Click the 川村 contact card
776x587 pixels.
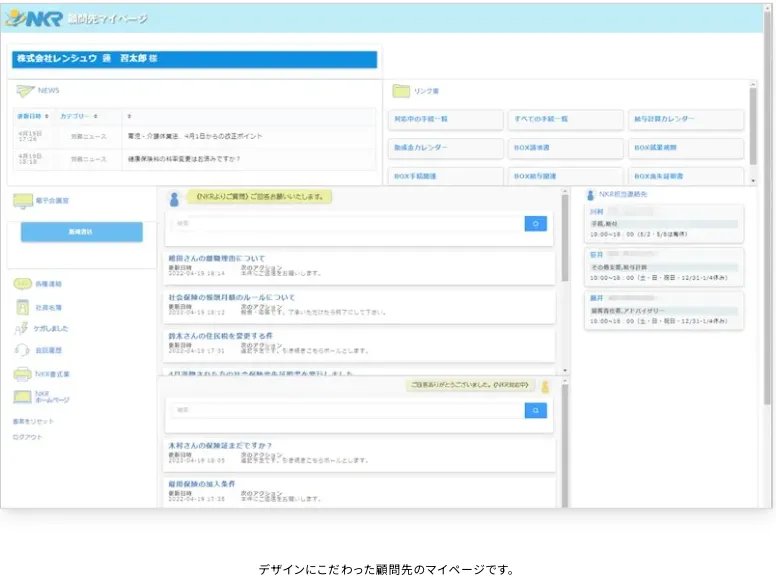click(664, 224)
